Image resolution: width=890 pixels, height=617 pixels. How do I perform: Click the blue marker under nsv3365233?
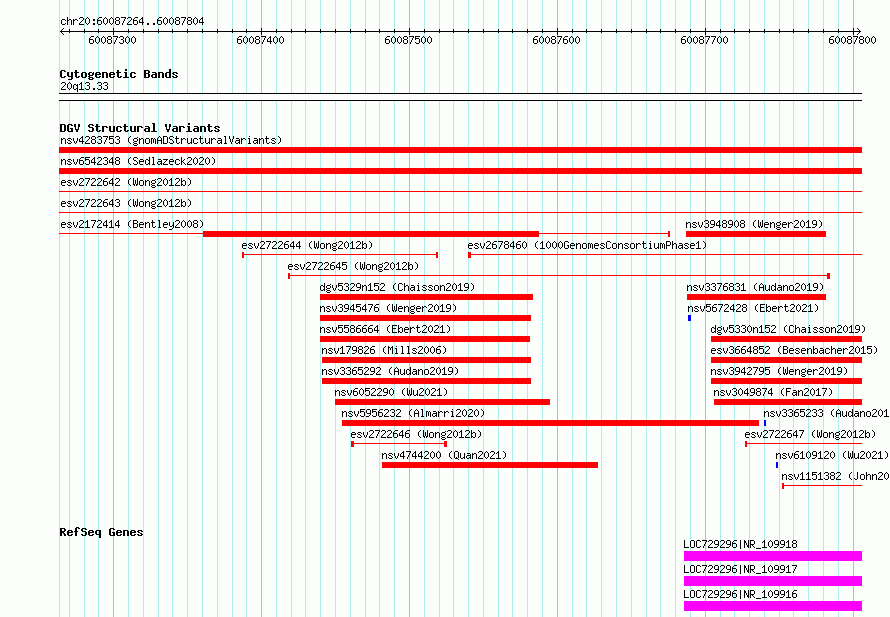point(765,423)
